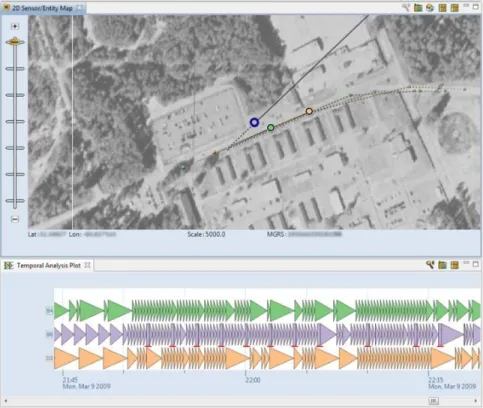Zoom in with the map plus button

pos(15,26)
